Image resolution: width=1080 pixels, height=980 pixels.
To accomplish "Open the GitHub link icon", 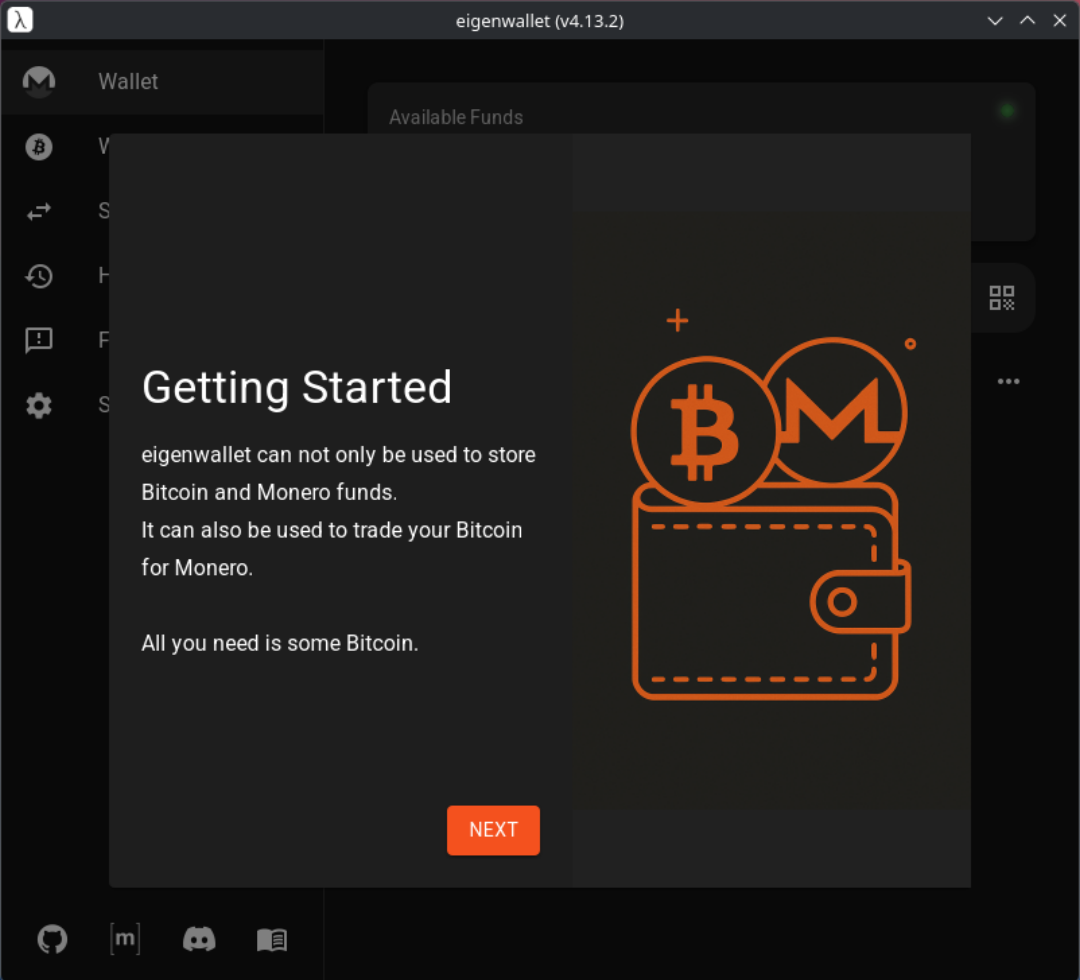I will click(x=52, y=939).
